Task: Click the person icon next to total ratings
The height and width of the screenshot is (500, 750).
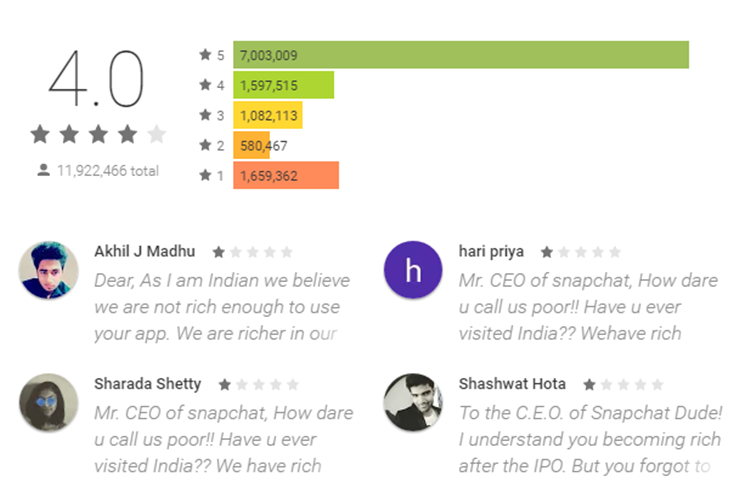Action: coord(44,170)
